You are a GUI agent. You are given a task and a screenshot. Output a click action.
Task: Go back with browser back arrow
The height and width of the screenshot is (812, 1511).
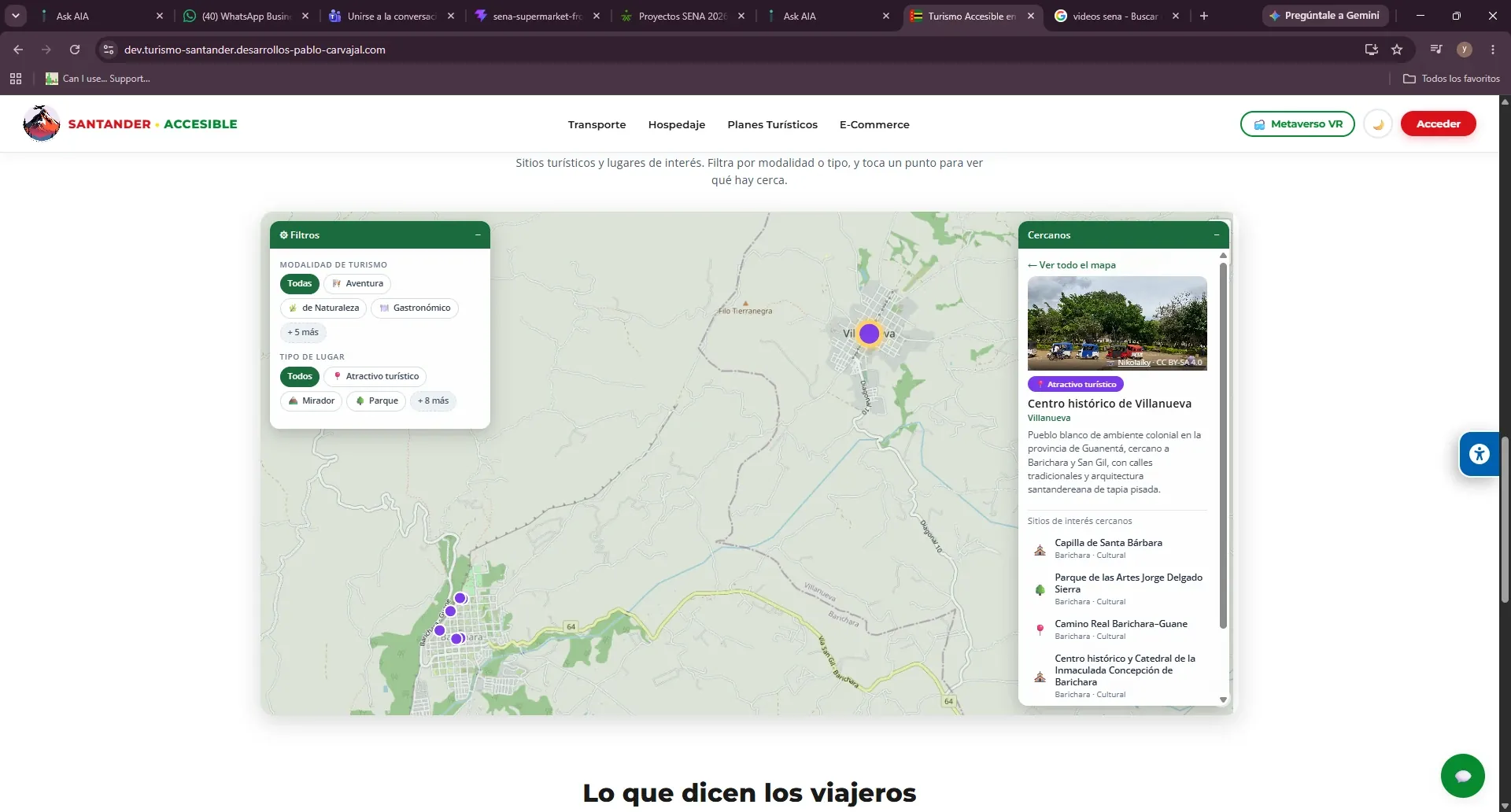(18, 50)
